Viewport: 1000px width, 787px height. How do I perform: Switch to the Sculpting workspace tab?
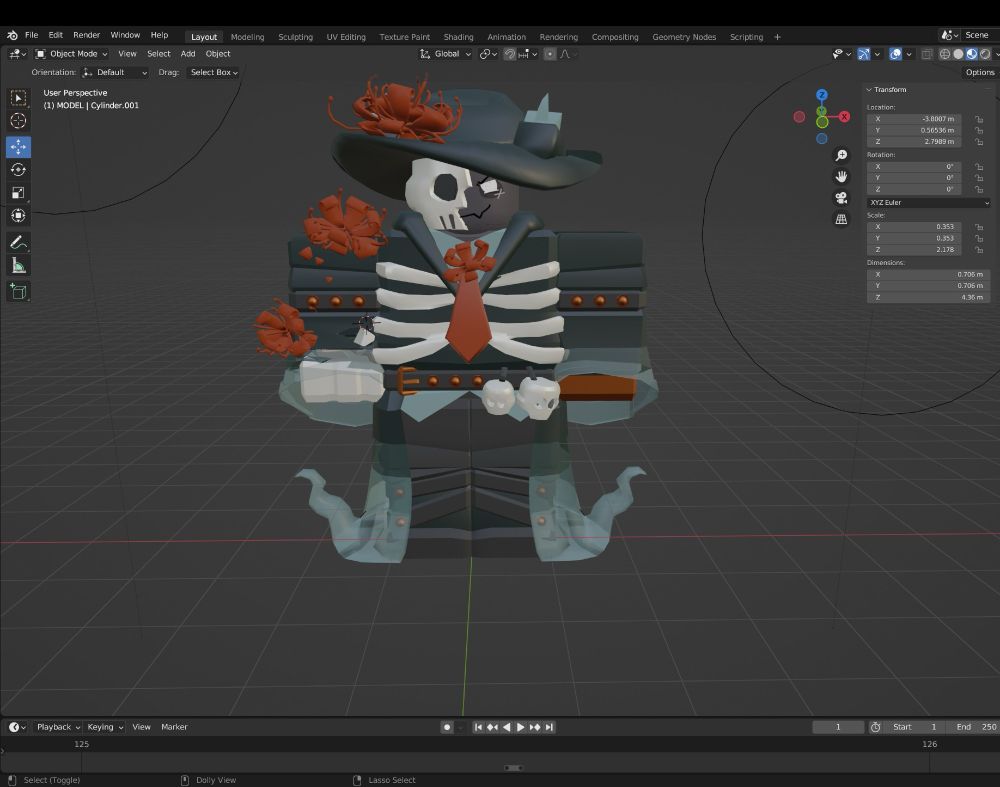point(295,37)
